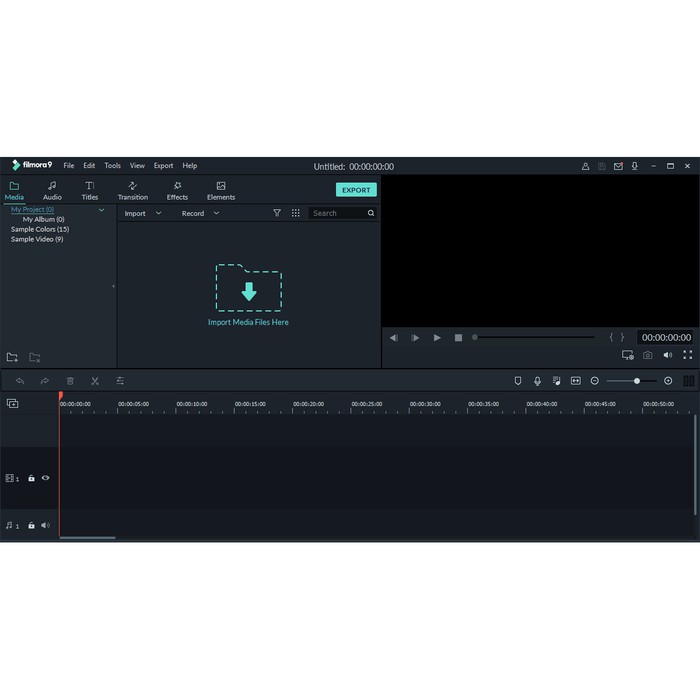Image resolution: width=700 pixels, height=700 pixels.
Task: Switch to the Transition tab
Action: 132,190
